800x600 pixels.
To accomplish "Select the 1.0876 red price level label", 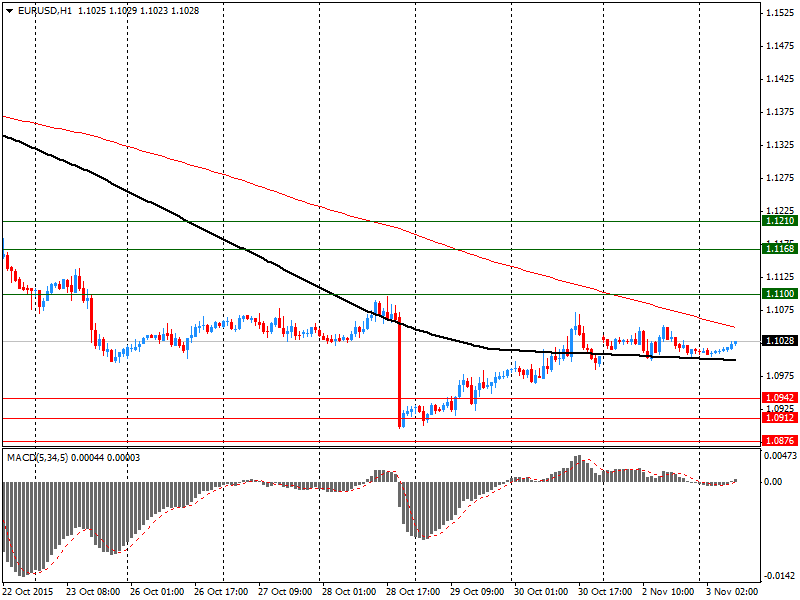I will coord(780,441).
